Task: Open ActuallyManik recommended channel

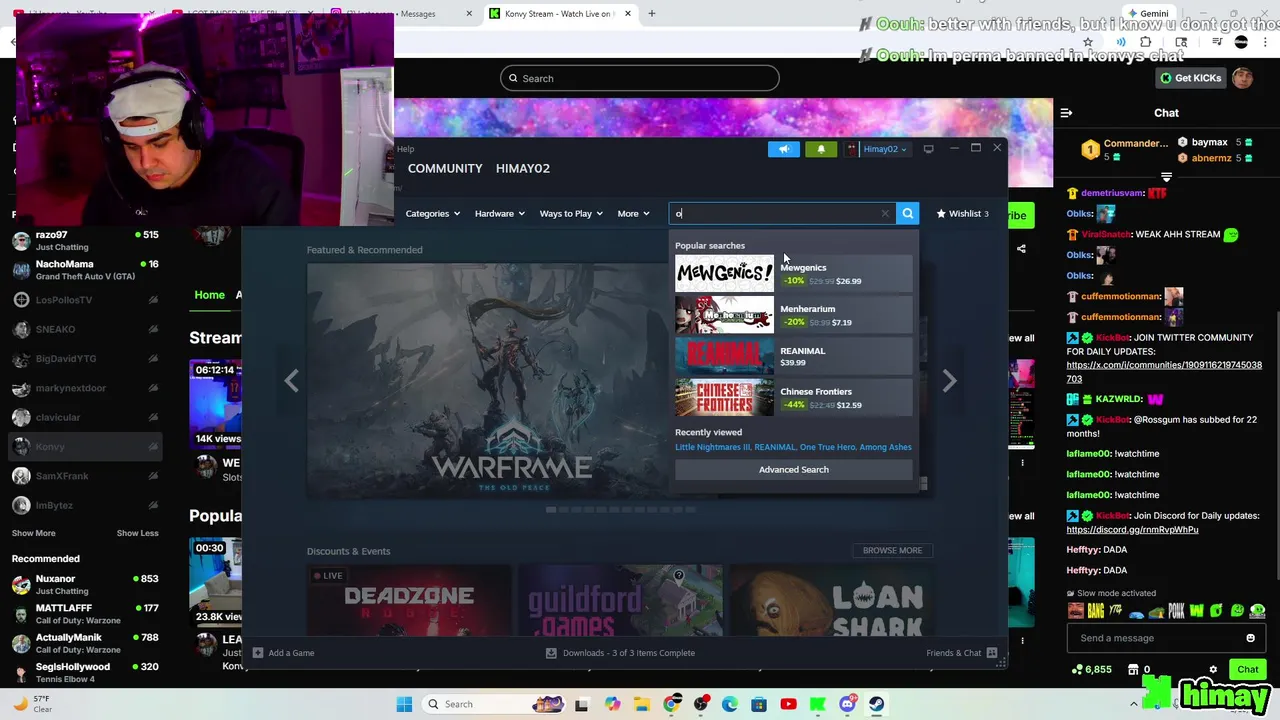Action: click(x=85, y=643)
